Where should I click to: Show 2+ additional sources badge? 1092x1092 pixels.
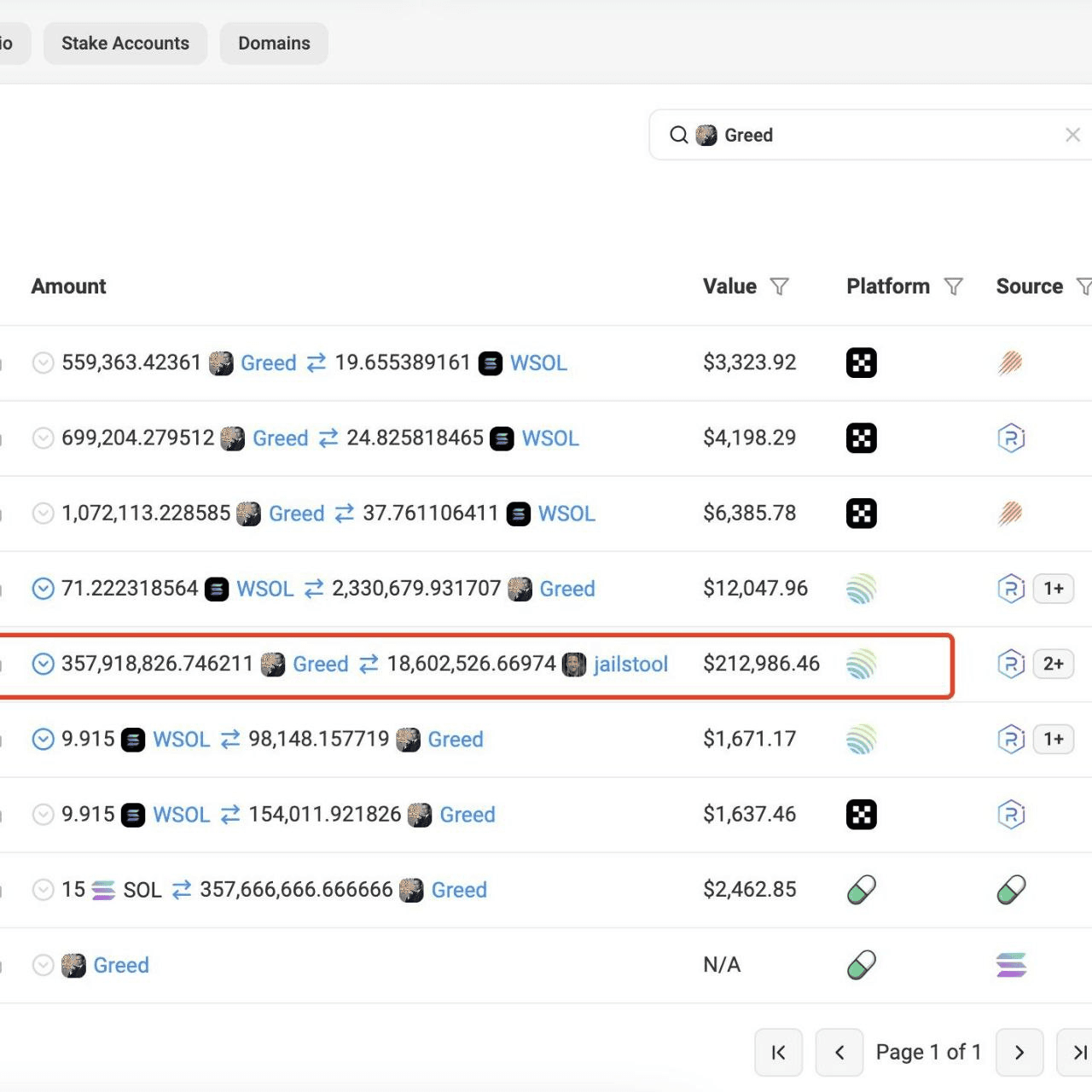click(x=1053, y=664)
